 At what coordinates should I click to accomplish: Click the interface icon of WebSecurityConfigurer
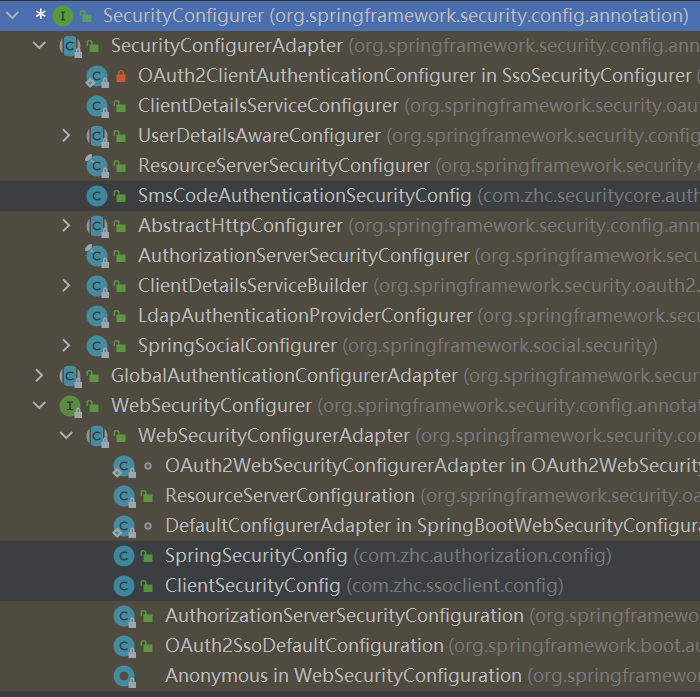70,406
